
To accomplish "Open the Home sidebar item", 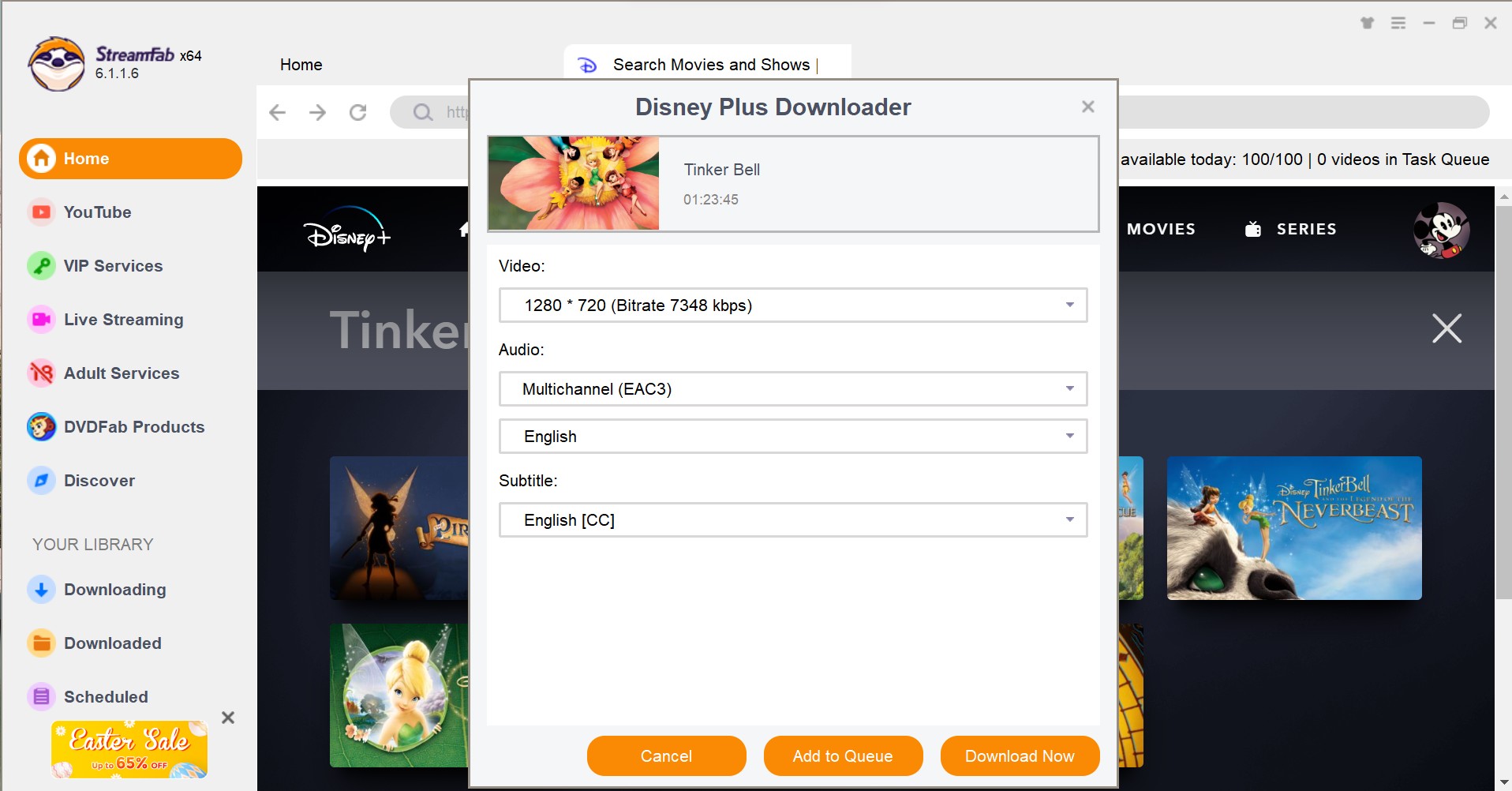I will pyautogui.click(x=130, y=159).
